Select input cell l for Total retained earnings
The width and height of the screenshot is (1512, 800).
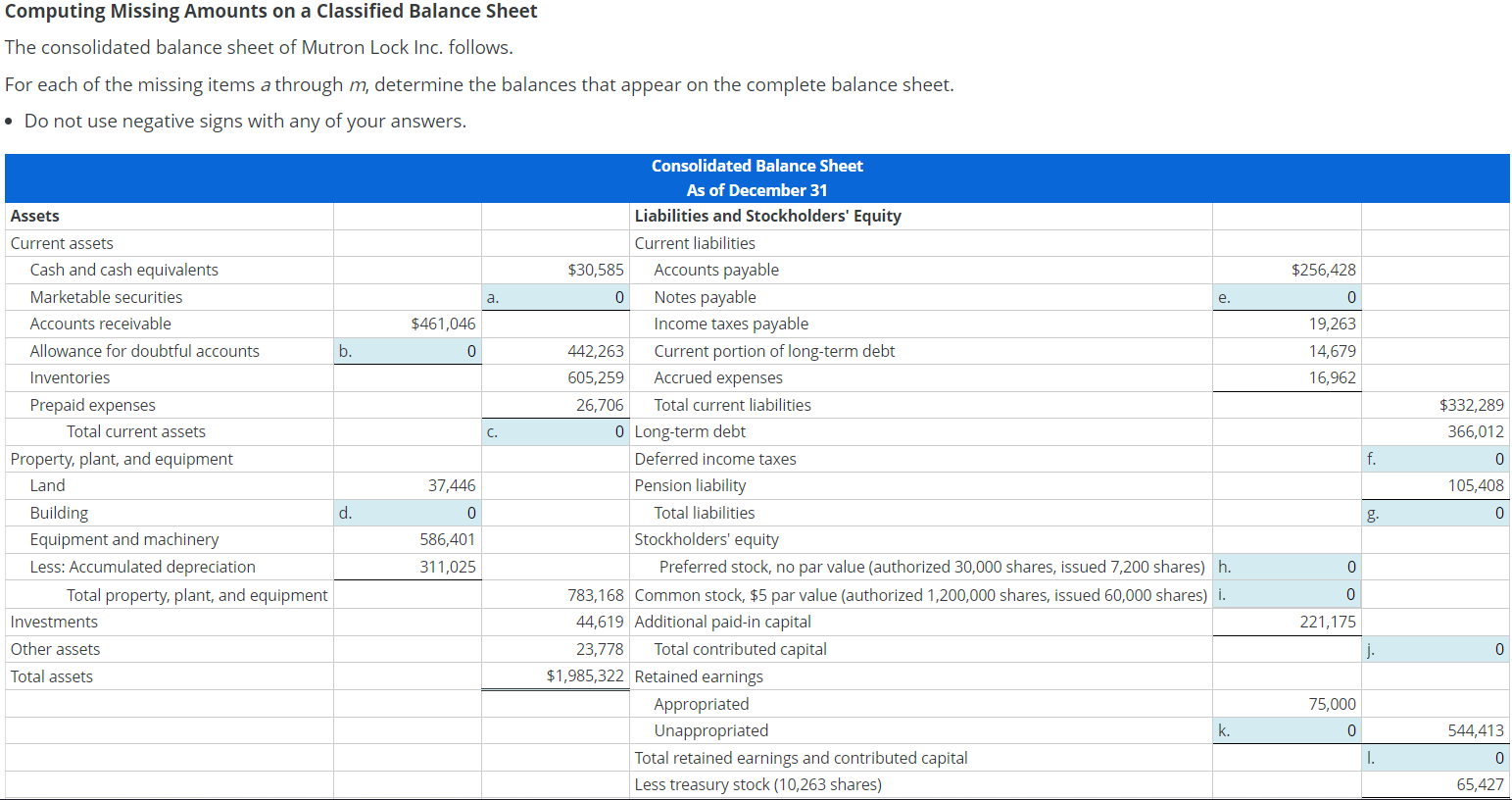pos(1435,757)
